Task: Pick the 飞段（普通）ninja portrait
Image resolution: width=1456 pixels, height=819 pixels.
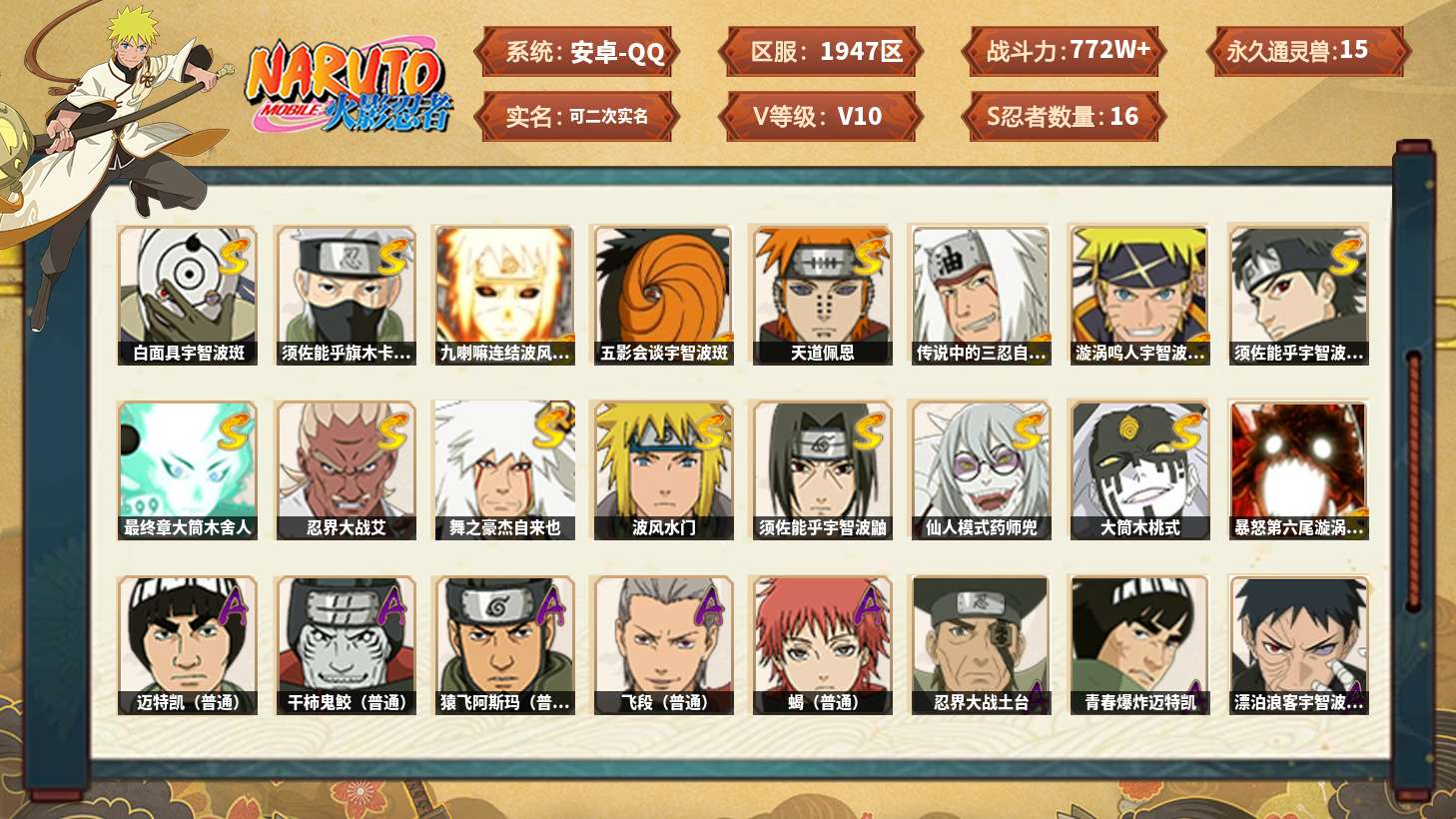Action: click(664, 645)
